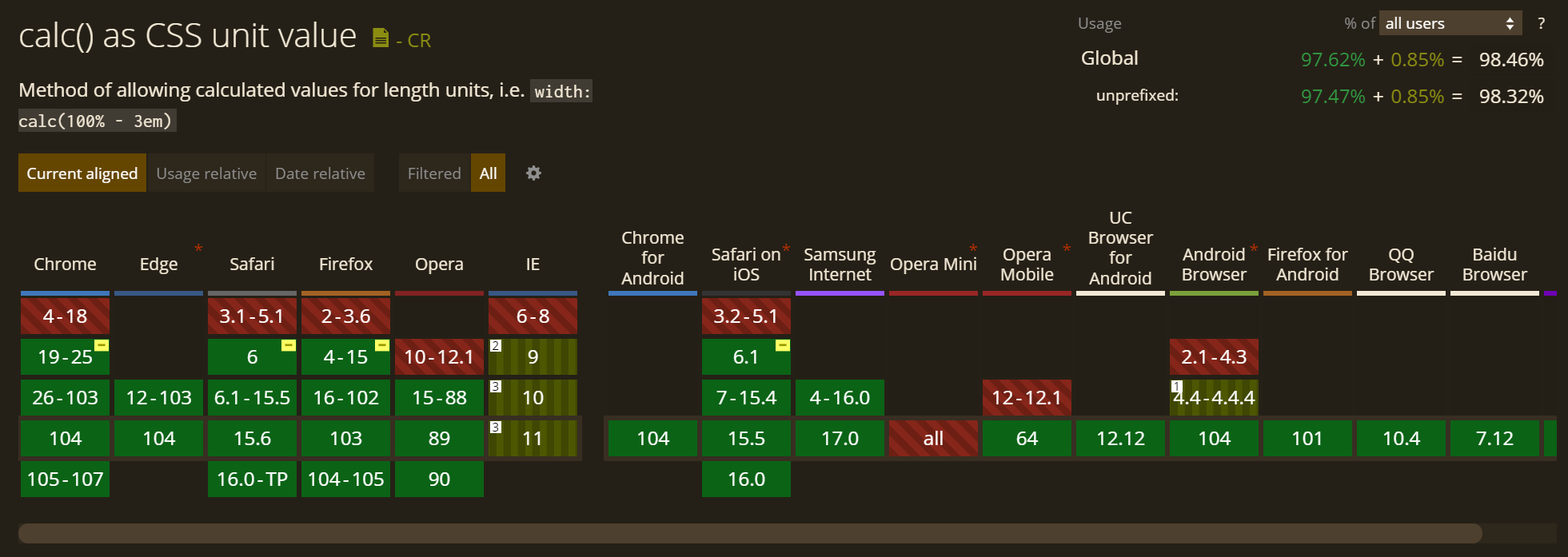Screen dimensions: 1568x557
Task: Select the Chrome 4-18 cell
Action: pos(65,316)
